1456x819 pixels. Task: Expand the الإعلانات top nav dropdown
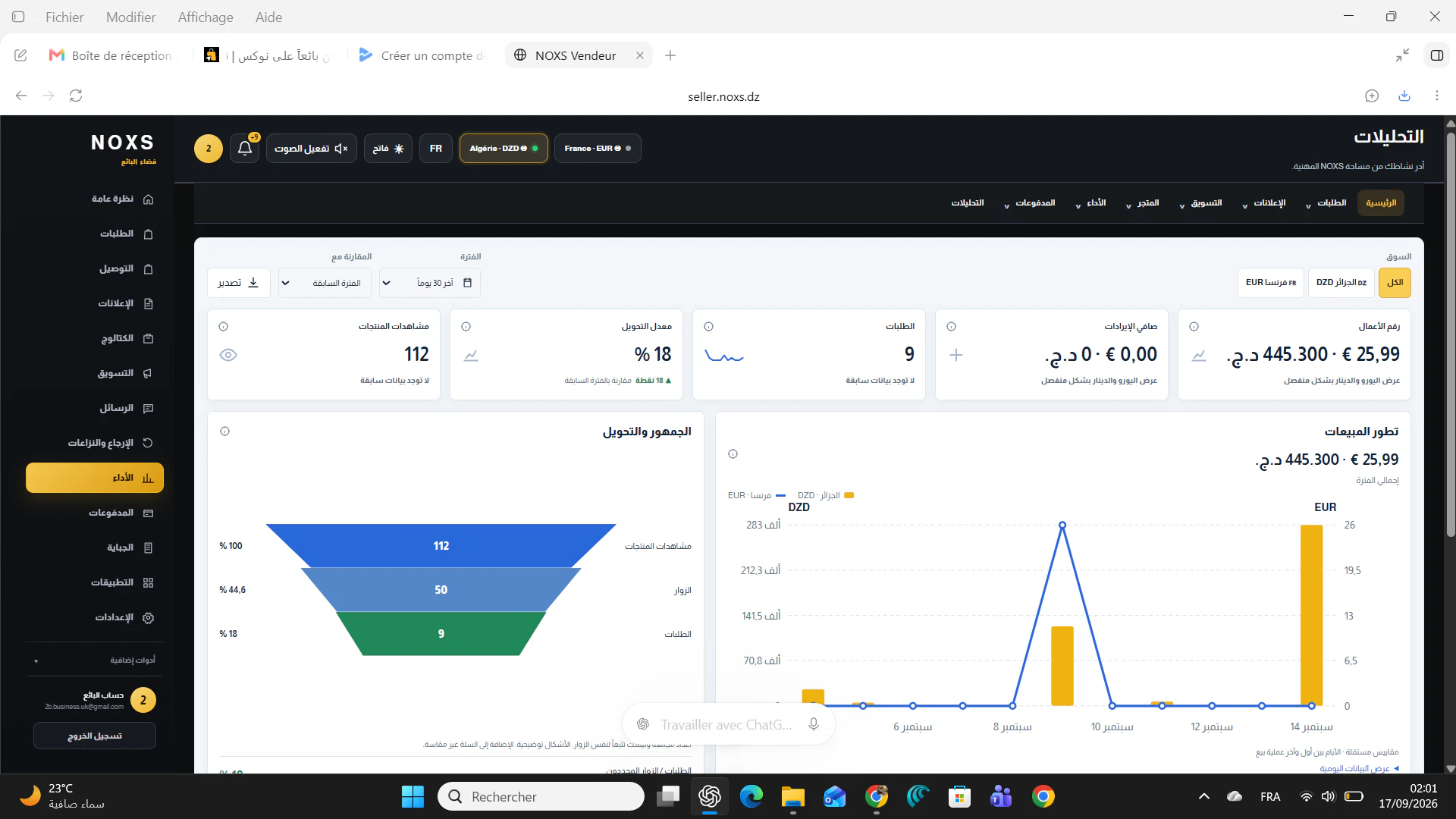[x=1263, y=203]
